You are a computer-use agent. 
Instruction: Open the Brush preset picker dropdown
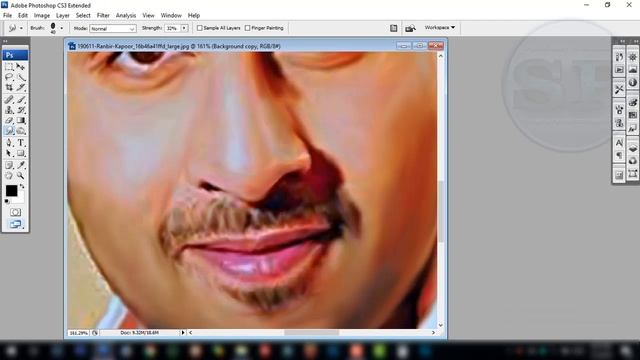(x=62, y=28)
